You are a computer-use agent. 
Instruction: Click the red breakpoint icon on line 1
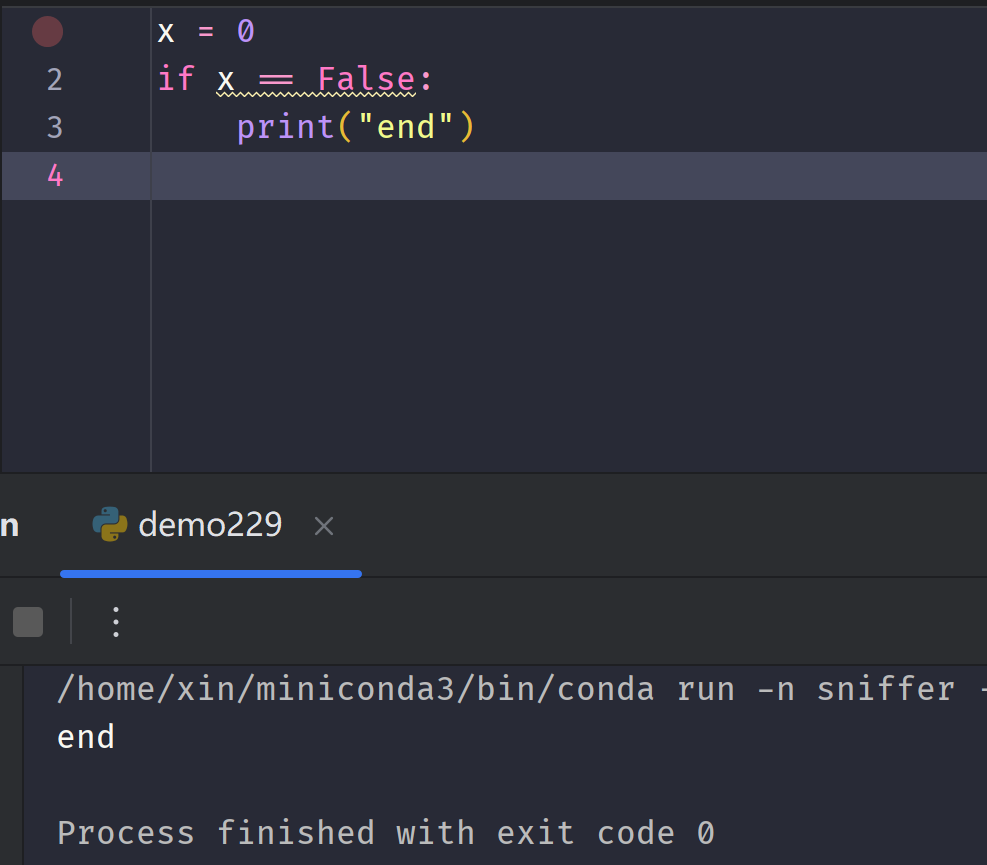[47, 31]
